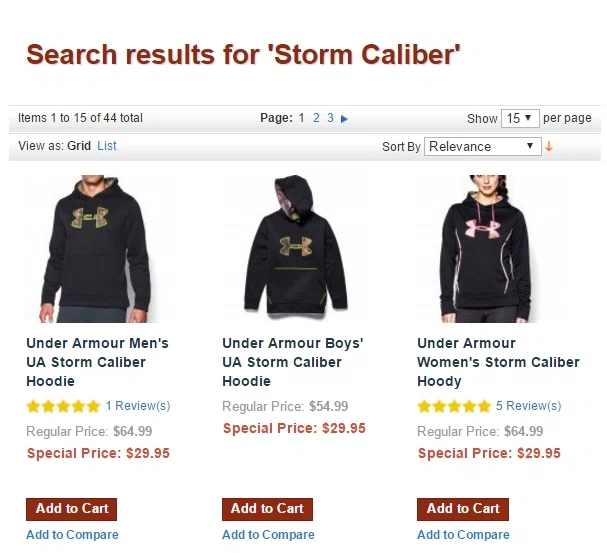The height and width of the screenshot is (553, 607).
Task: Add the Women's hoody to cart
Action: 463,509
